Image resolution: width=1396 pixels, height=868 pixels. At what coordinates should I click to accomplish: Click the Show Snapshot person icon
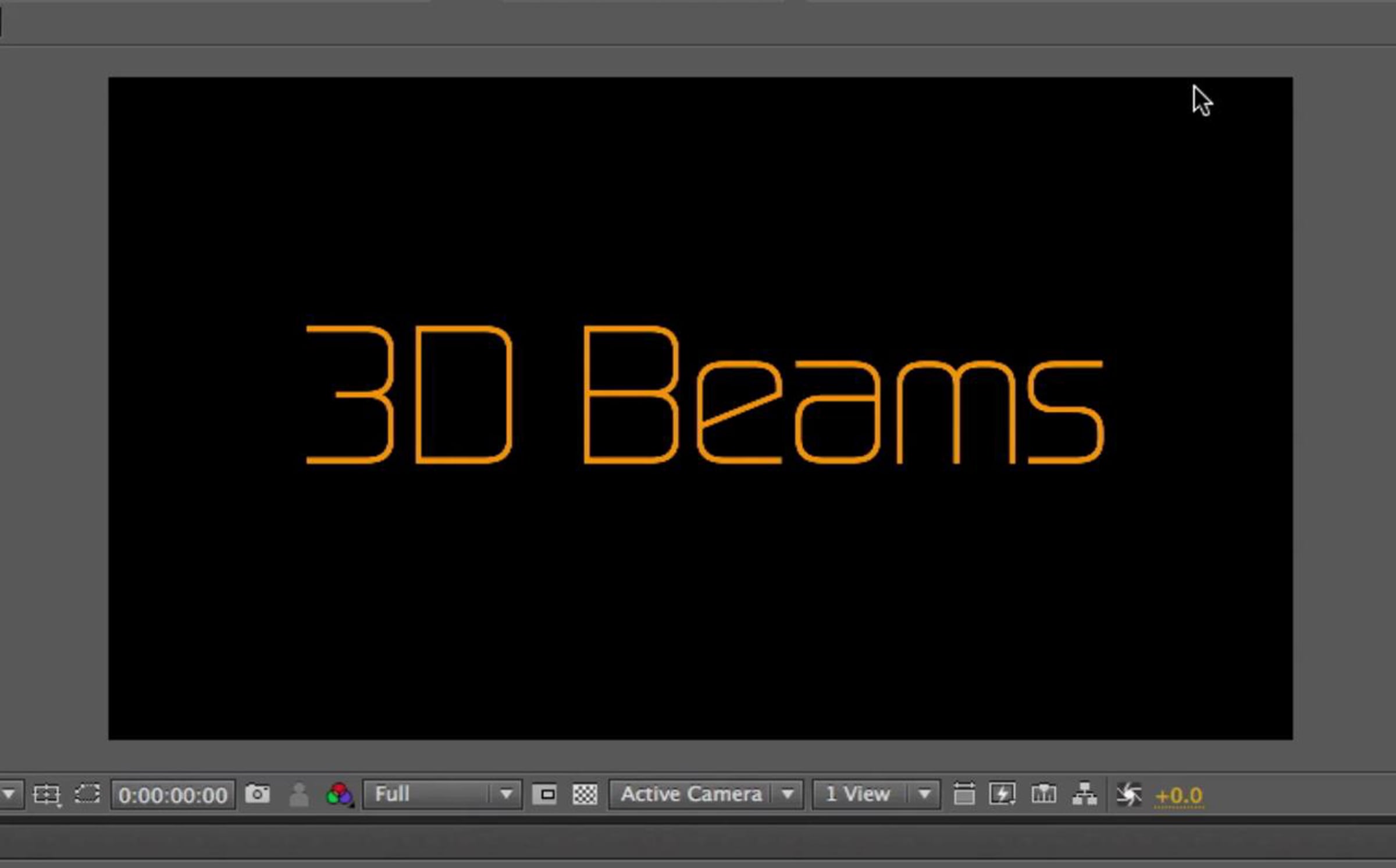299,794
